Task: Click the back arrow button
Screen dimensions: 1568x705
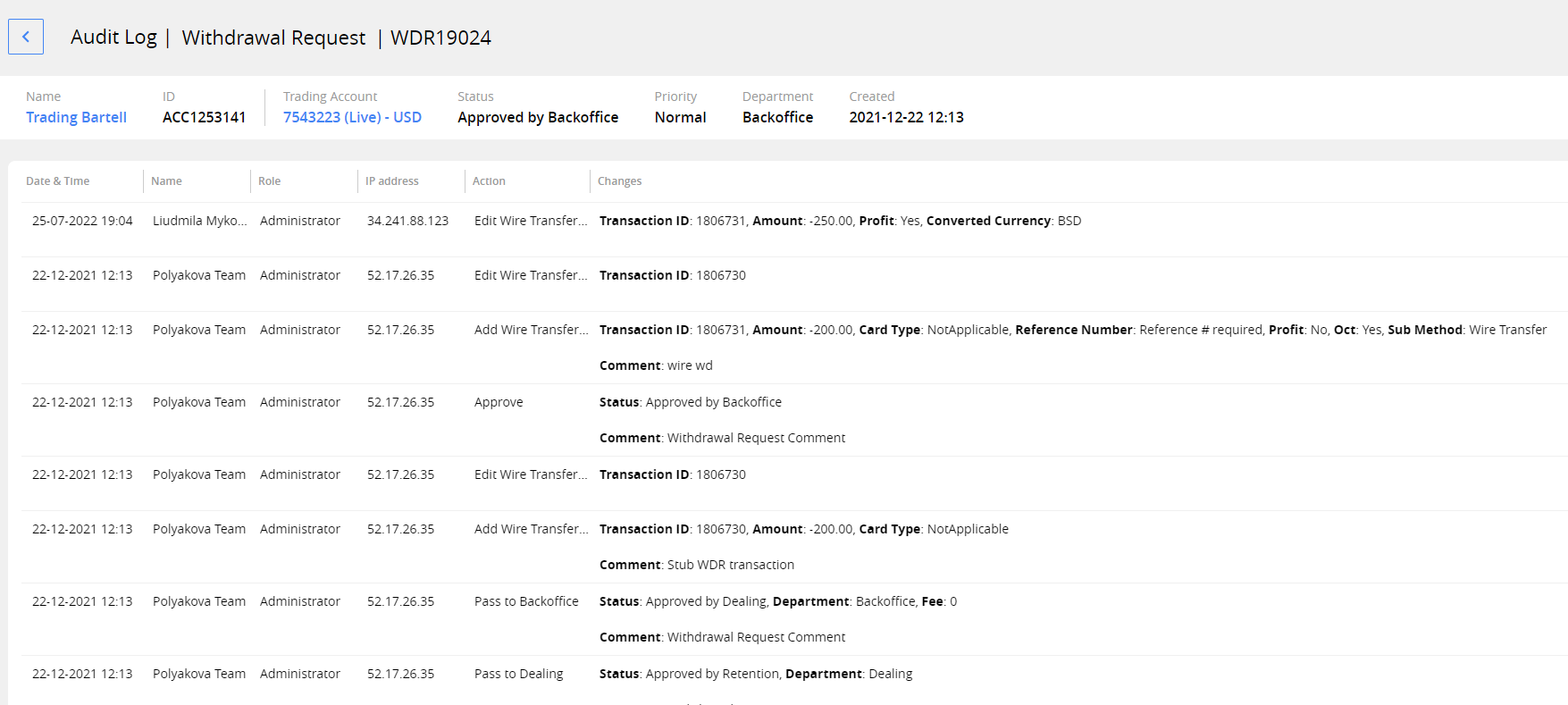Action: [26, 38]
